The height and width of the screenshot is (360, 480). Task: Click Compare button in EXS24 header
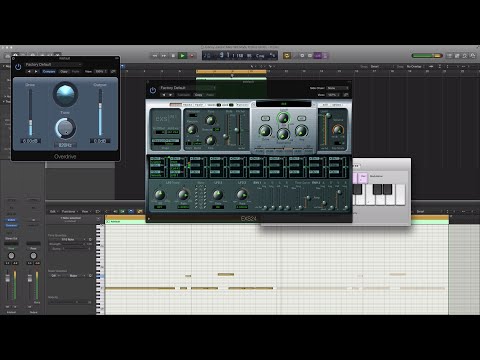184,95
